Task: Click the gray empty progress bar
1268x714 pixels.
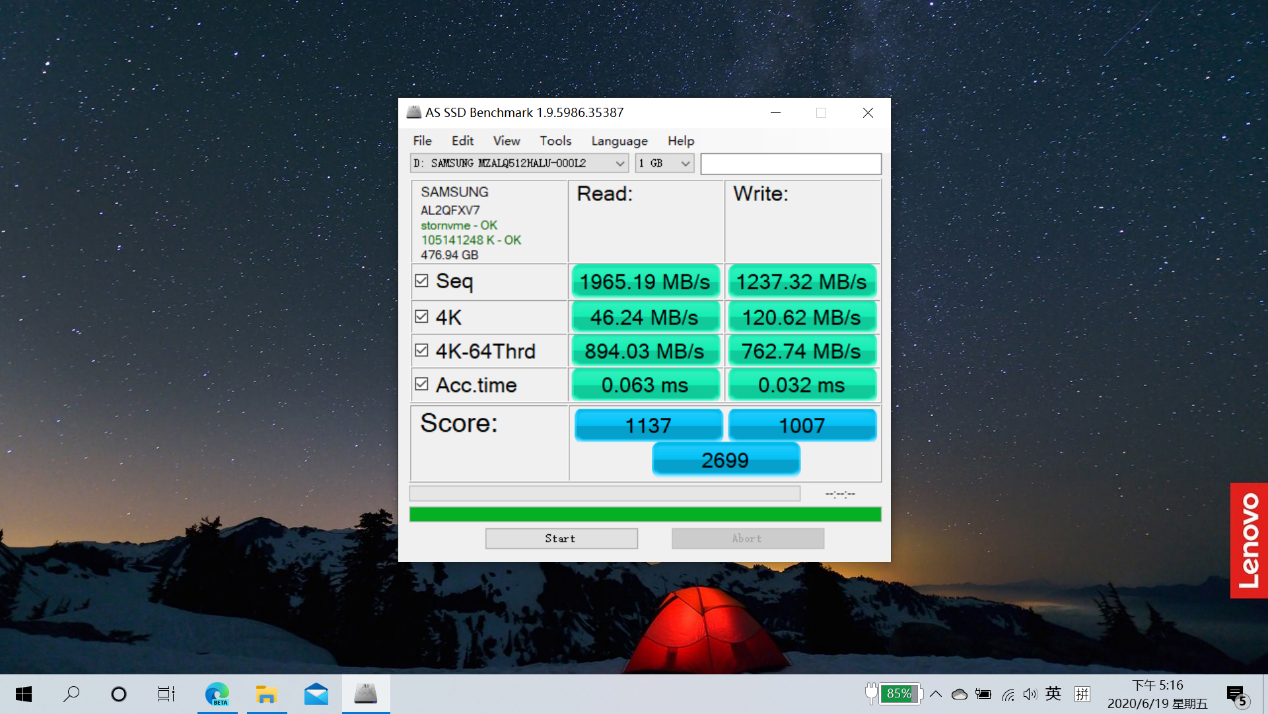Action: (x=604, y=493)
